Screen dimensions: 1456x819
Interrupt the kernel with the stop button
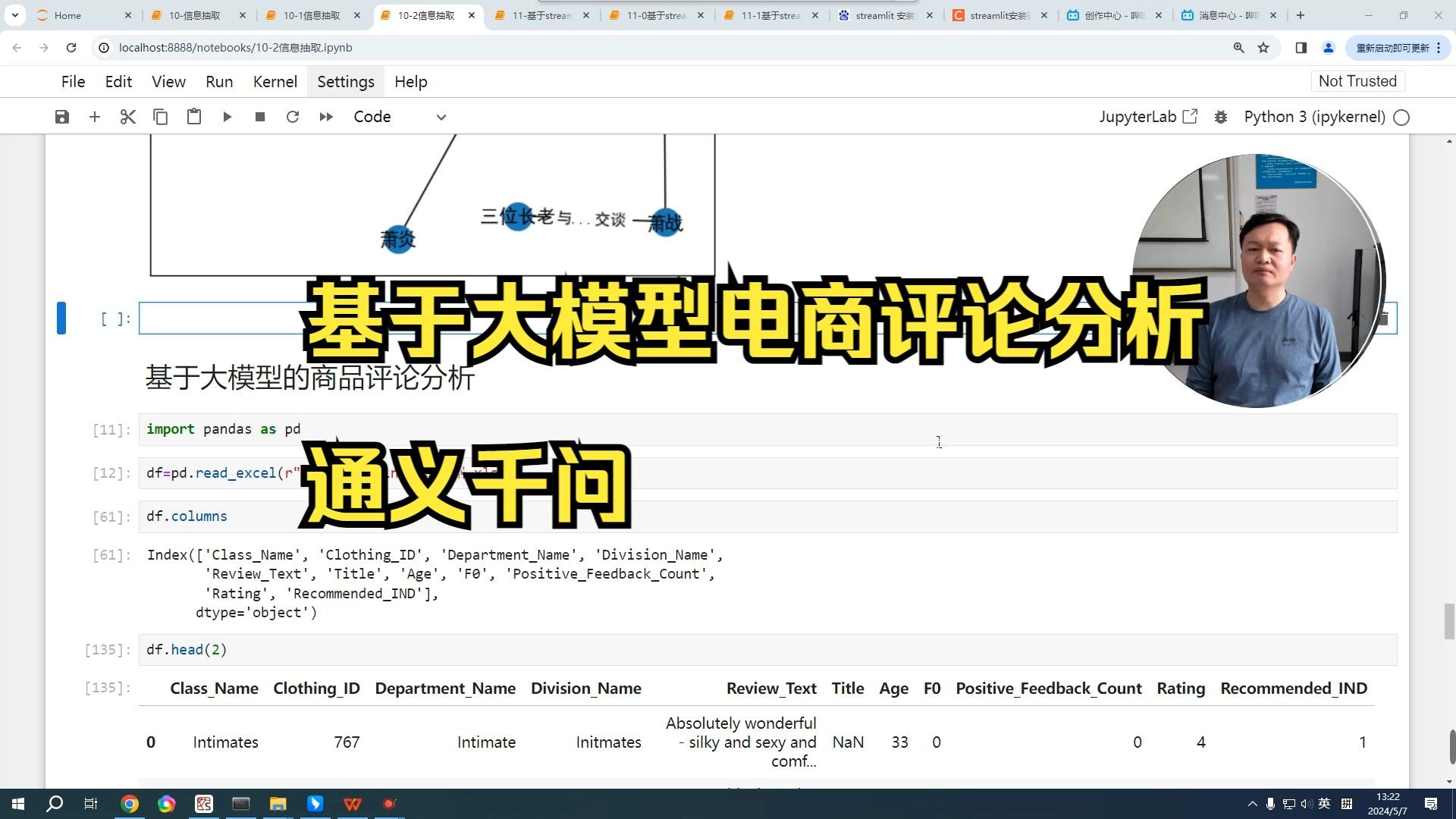pos(260,117)
